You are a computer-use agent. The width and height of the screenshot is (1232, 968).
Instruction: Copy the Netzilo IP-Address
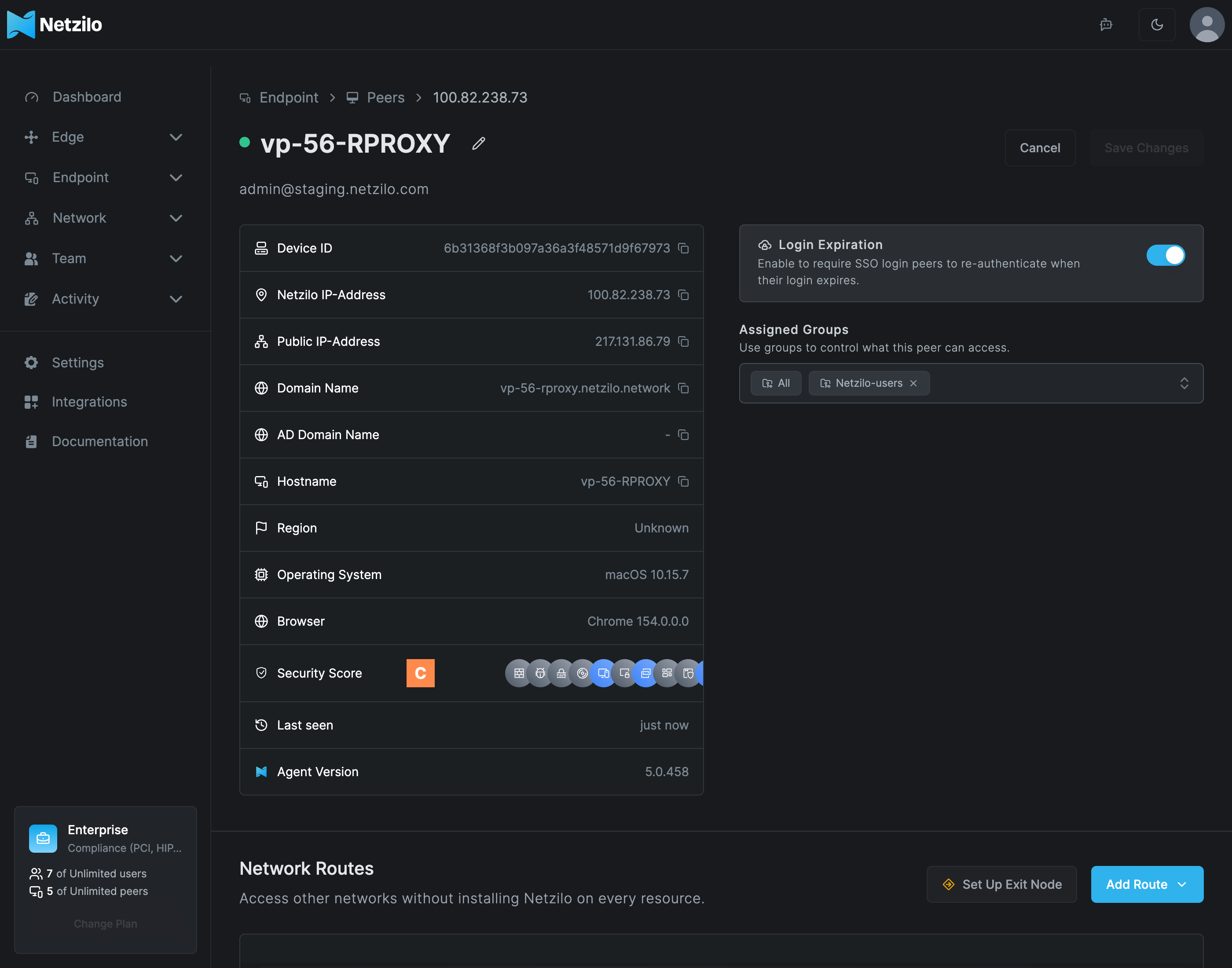click(683, 295)
